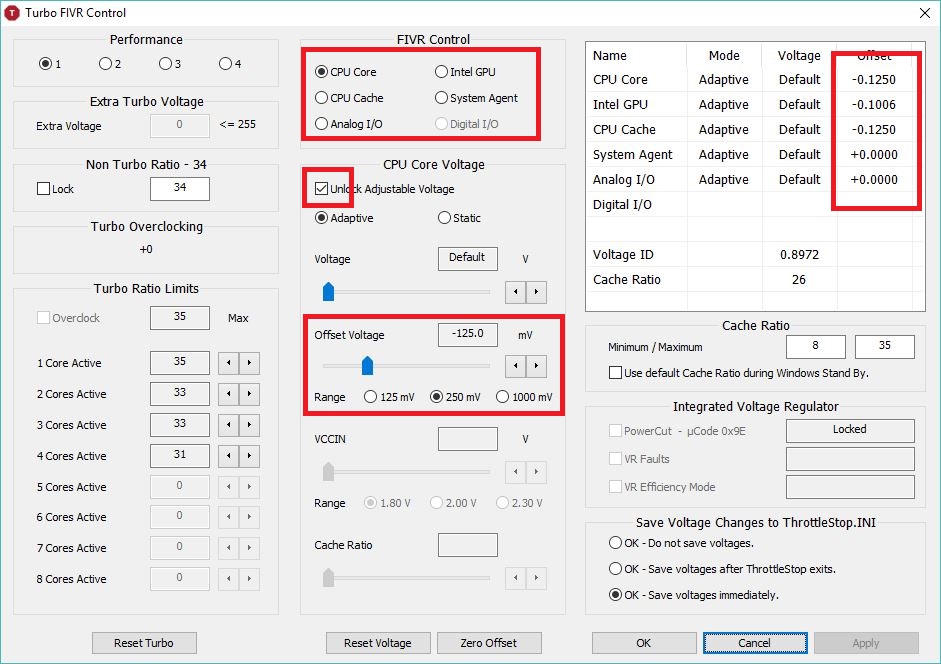This screenshot has height=664, width=941.
Task: Increase 2 Cores Active ratio arrow
Action: click(249, 394)
